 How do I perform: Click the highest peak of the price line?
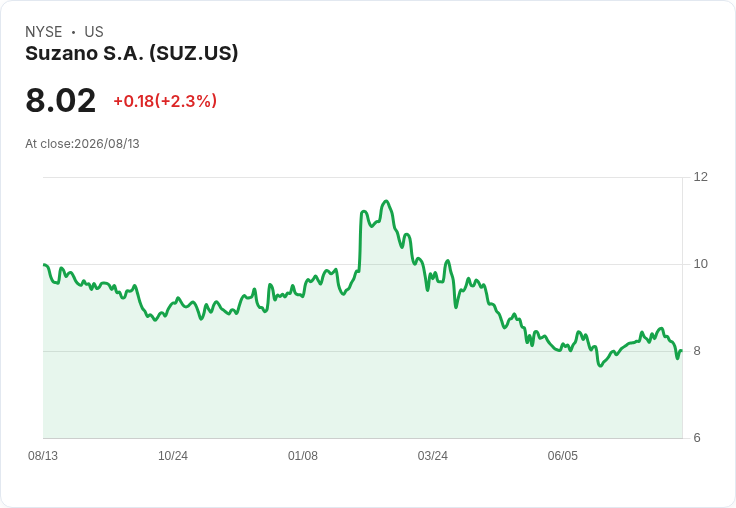(x=386, y=201)
